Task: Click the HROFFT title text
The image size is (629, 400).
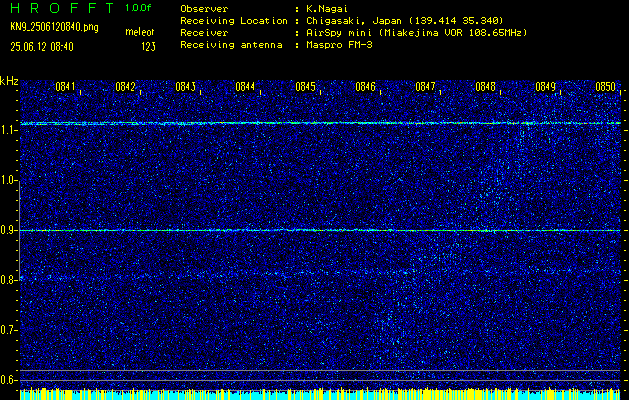Action: click(x=63, y=8)
